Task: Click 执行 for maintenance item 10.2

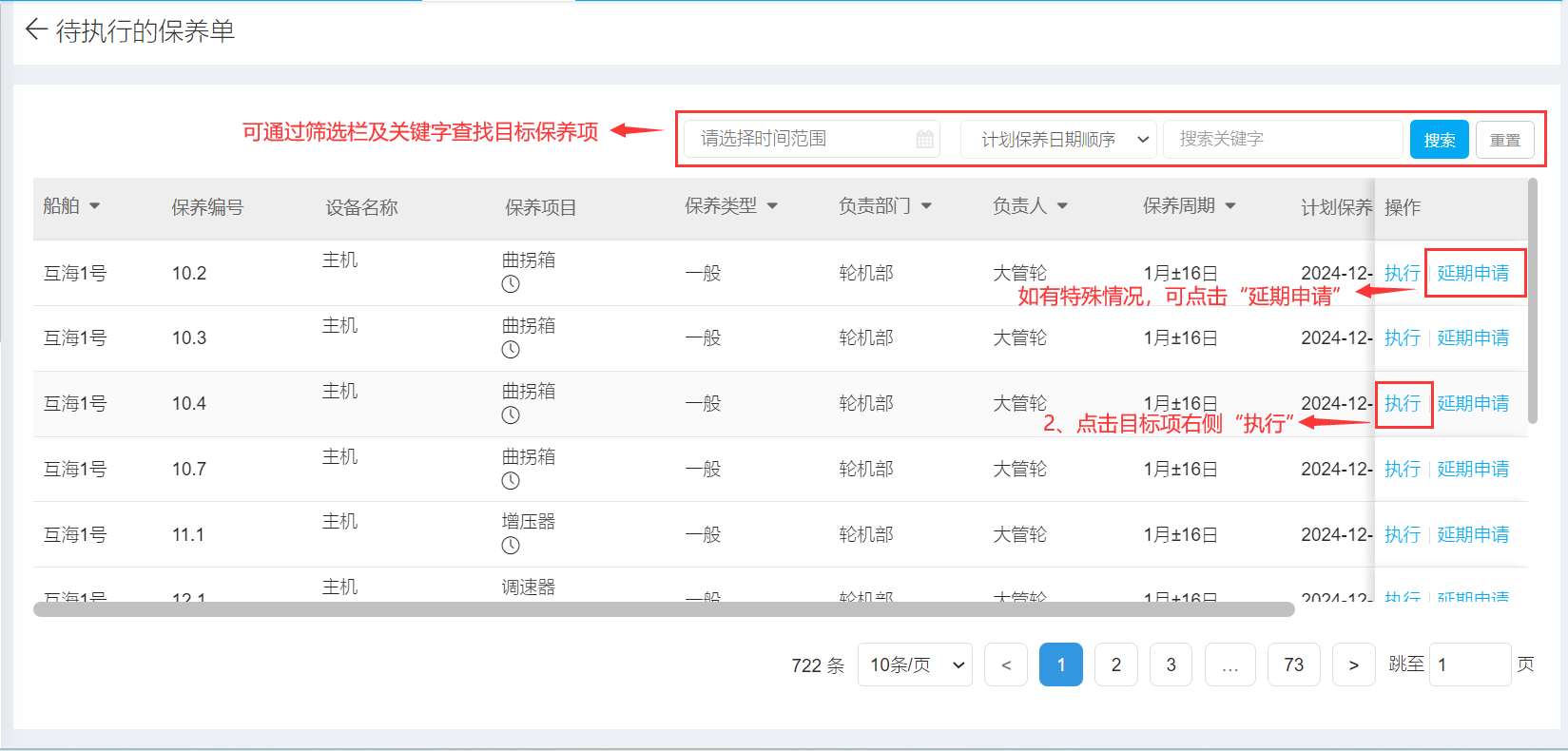Action: (1403, 273)
